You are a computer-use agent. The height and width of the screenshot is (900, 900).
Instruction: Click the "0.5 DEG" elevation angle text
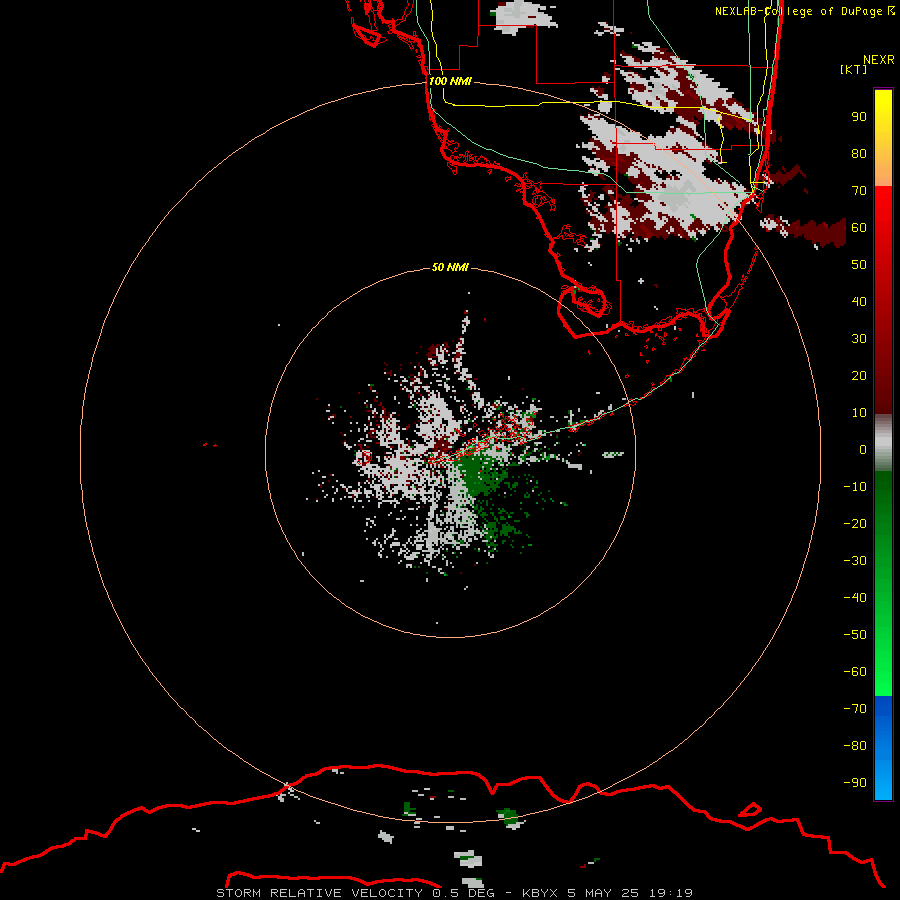464,893
